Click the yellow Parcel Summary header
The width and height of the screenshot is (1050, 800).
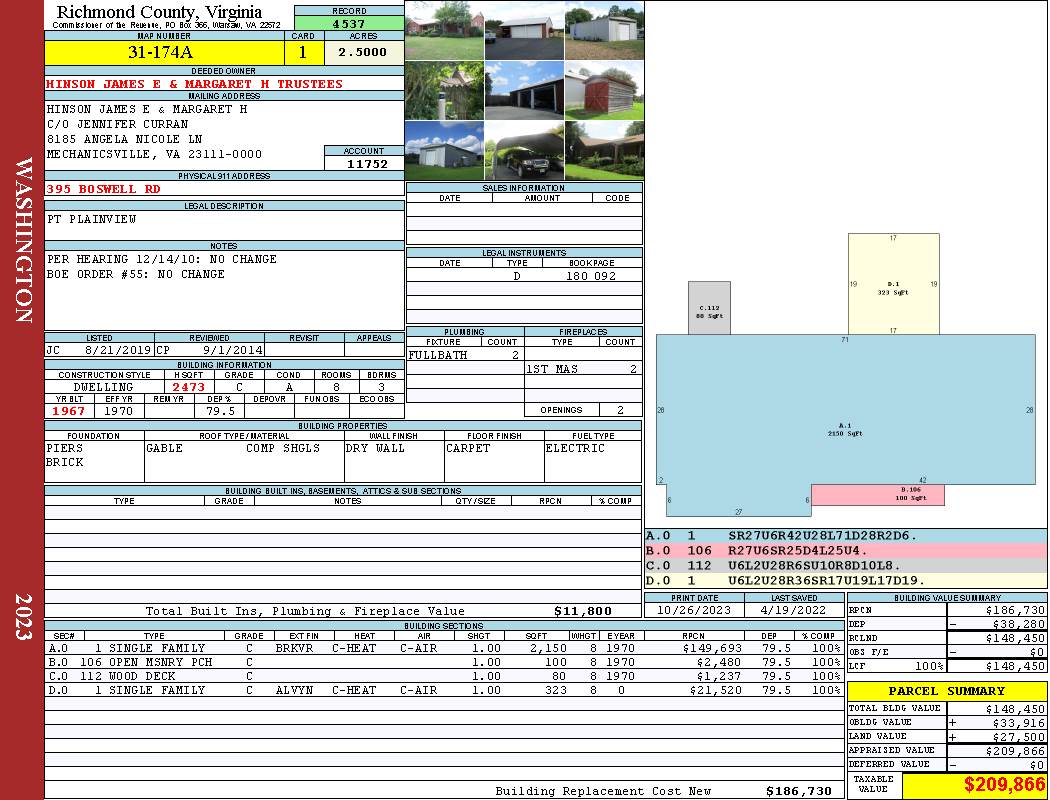coord(946,691)
